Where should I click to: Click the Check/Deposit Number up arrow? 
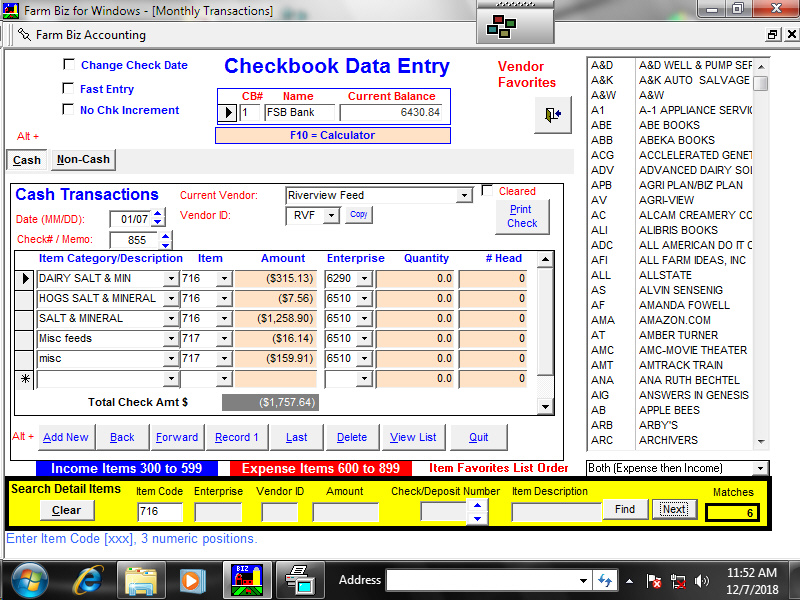477,505
